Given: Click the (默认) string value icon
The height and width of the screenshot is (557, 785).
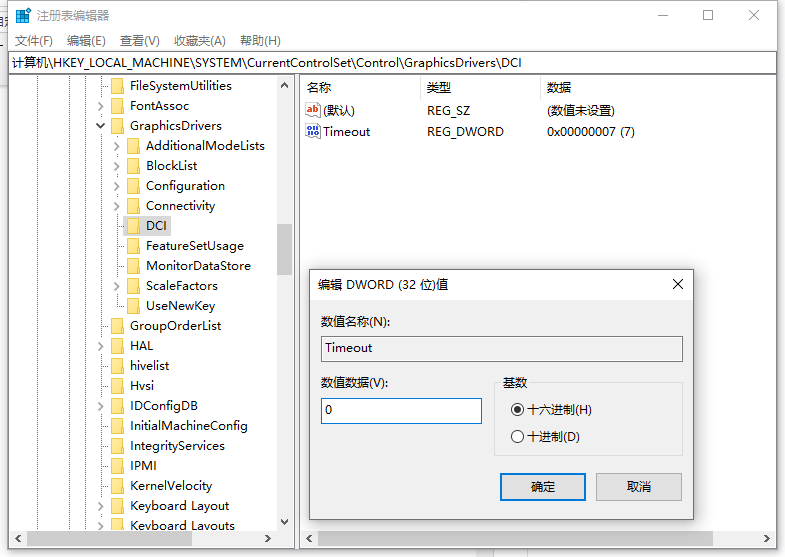Looking at the screenshot, I should point(313,110).
